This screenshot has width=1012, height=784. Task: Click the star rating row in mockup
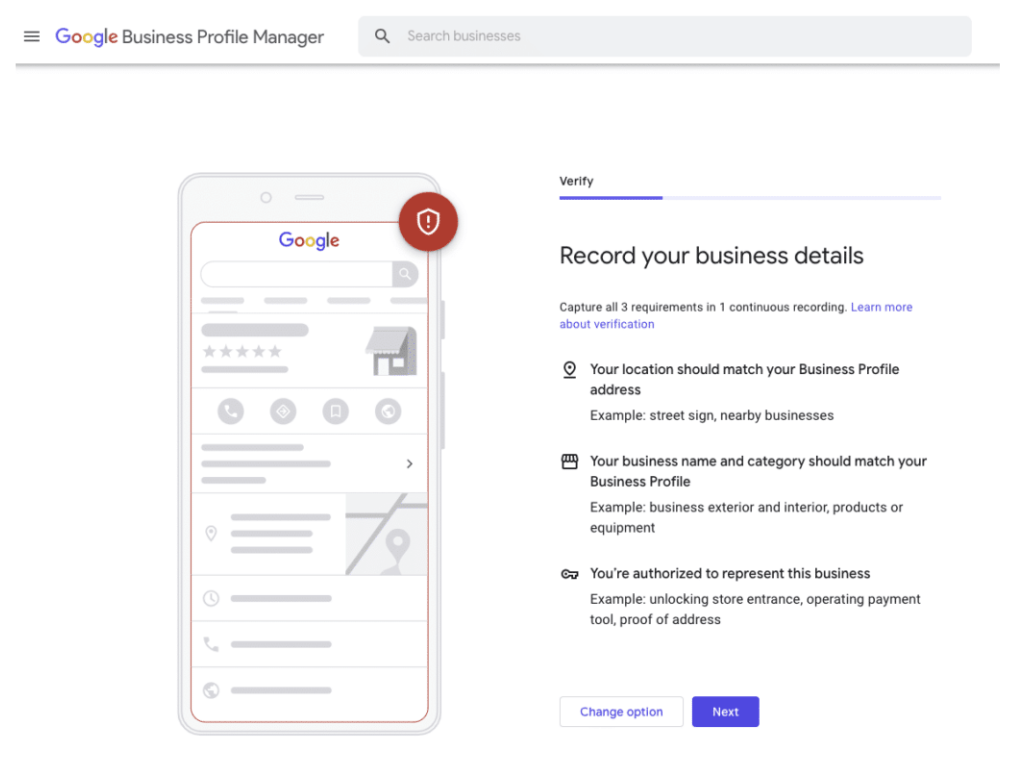242,352
